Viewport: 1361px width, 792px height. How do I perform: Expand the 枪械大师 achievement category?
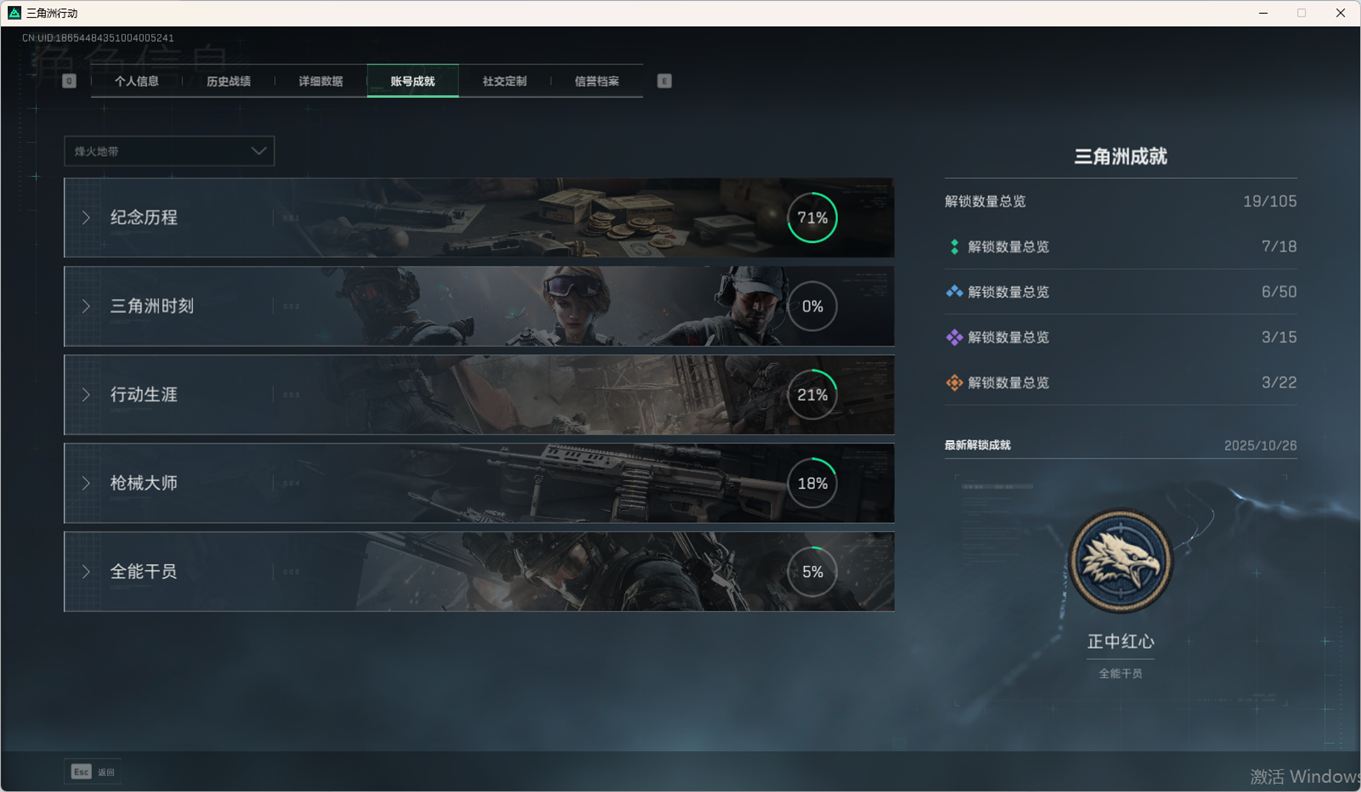pos(144,483)
